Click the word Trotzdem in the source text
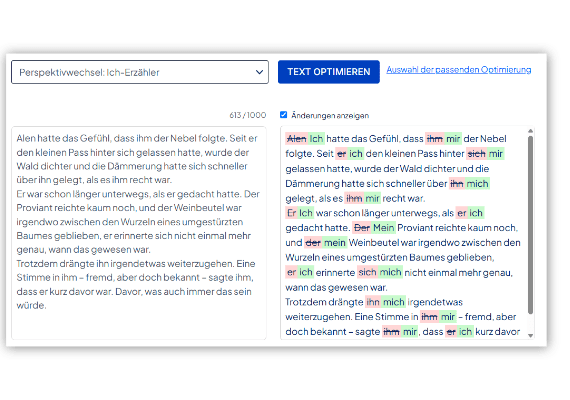Viewport: 570px width, 400px height. (x=32, y=263)
